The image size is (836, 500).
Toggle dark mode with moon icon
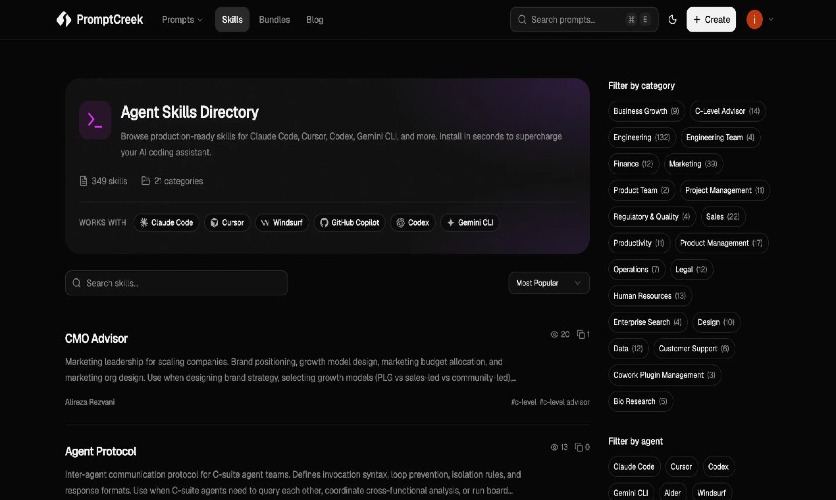(x=672, y=19)
